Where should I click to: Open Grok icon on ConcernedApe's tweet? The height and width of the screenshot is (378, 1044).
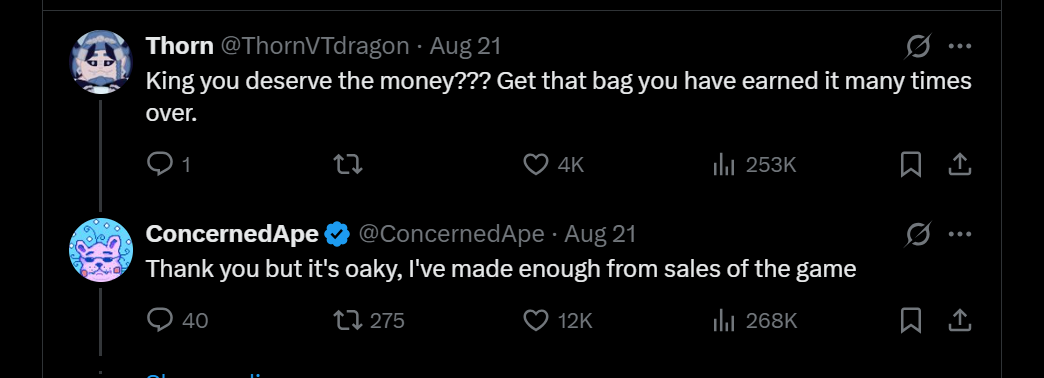918,234
